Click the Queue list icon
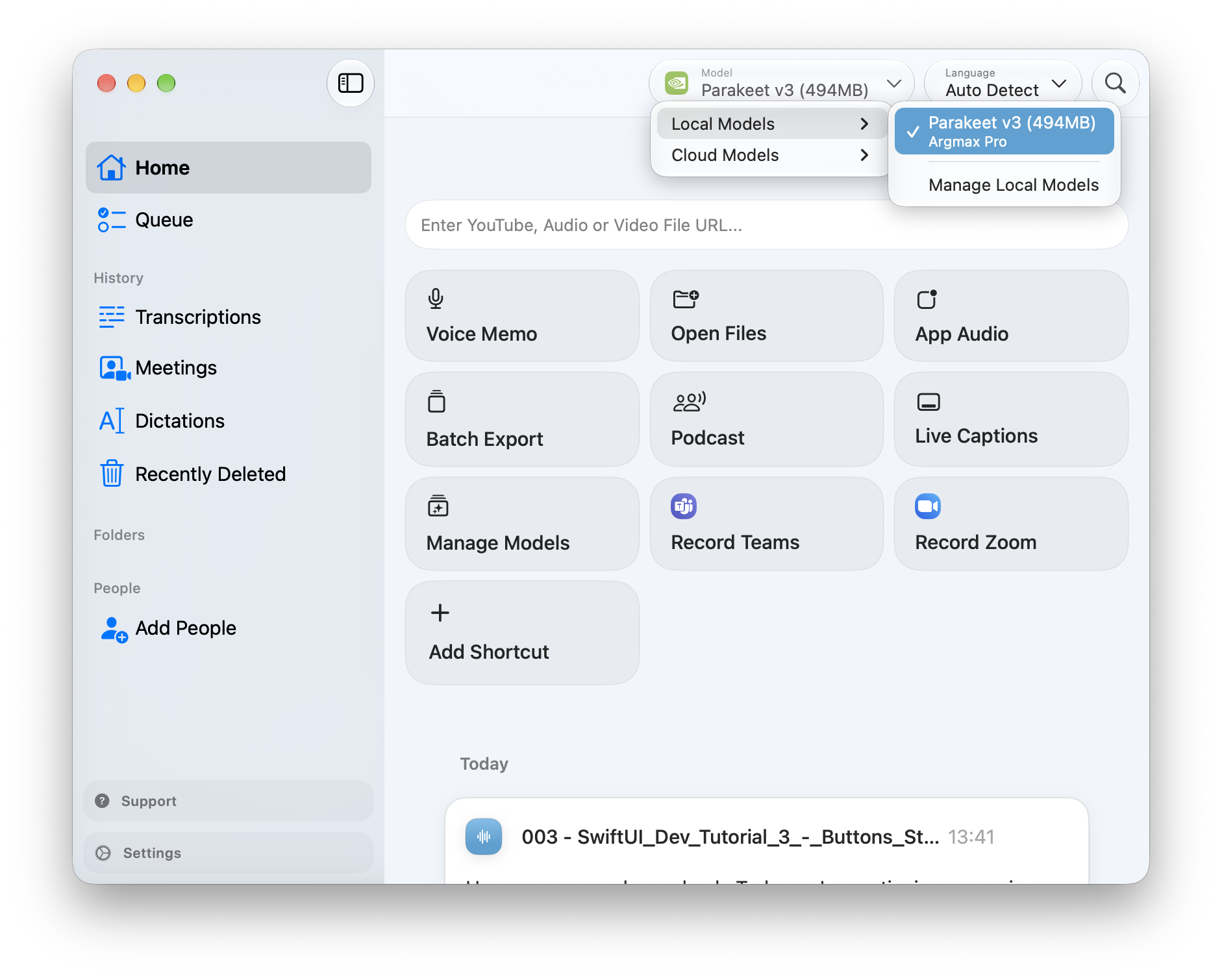Image resolution: width=1222 pixels, height=980 pixels. pyautogui.click(x=111, y=220)
